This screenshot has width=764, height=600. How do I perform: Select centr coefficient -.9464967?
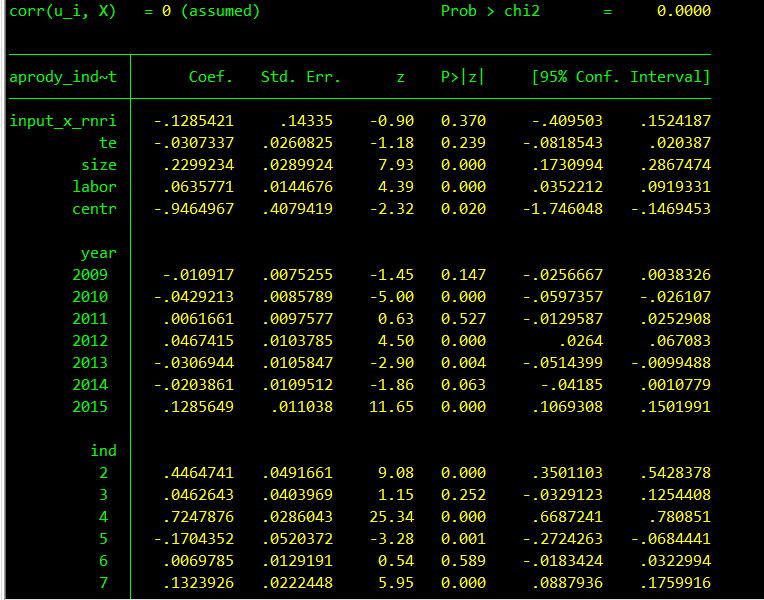[x=193, y=209]
